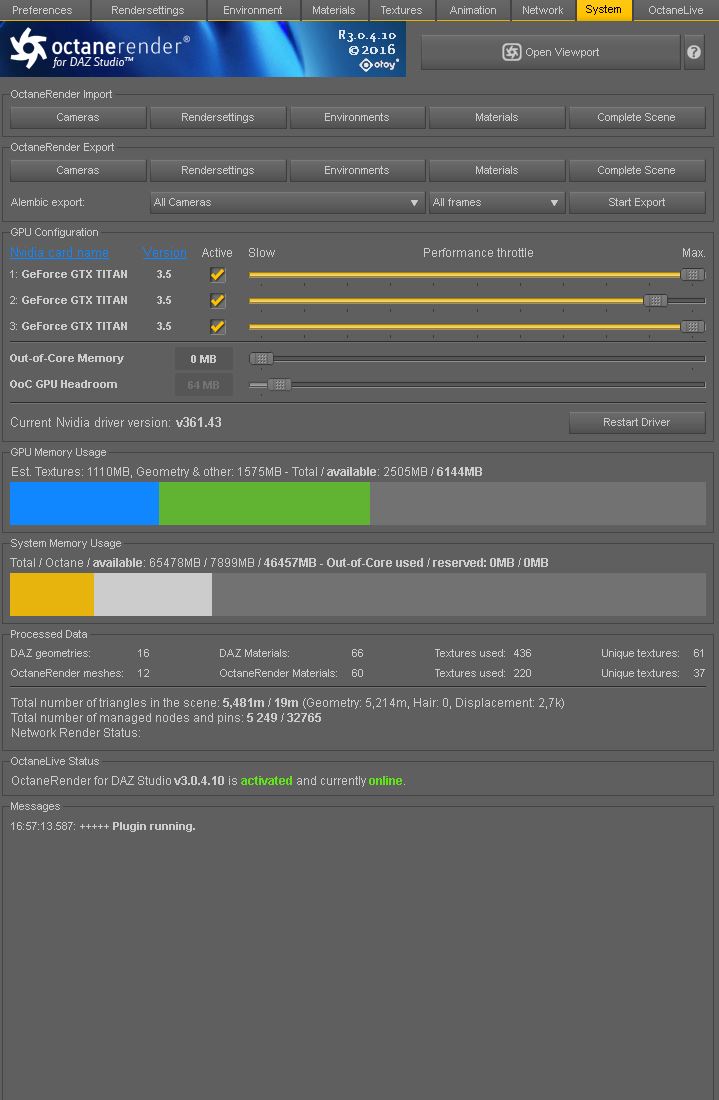Import Cameras in OctaneRender Import

pos(78,117)
